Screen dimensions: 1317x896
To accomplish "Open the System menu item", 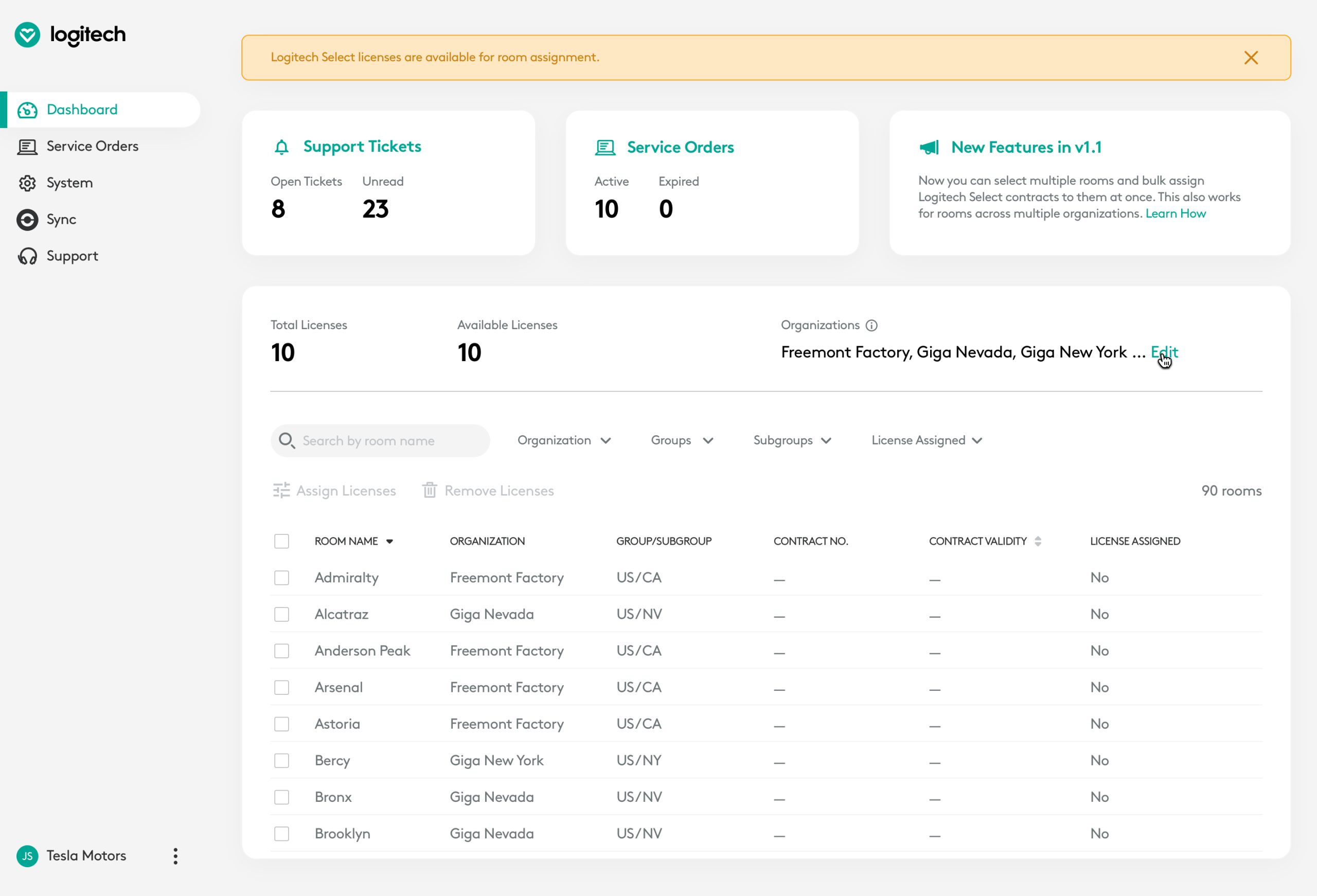I will 69,183.
